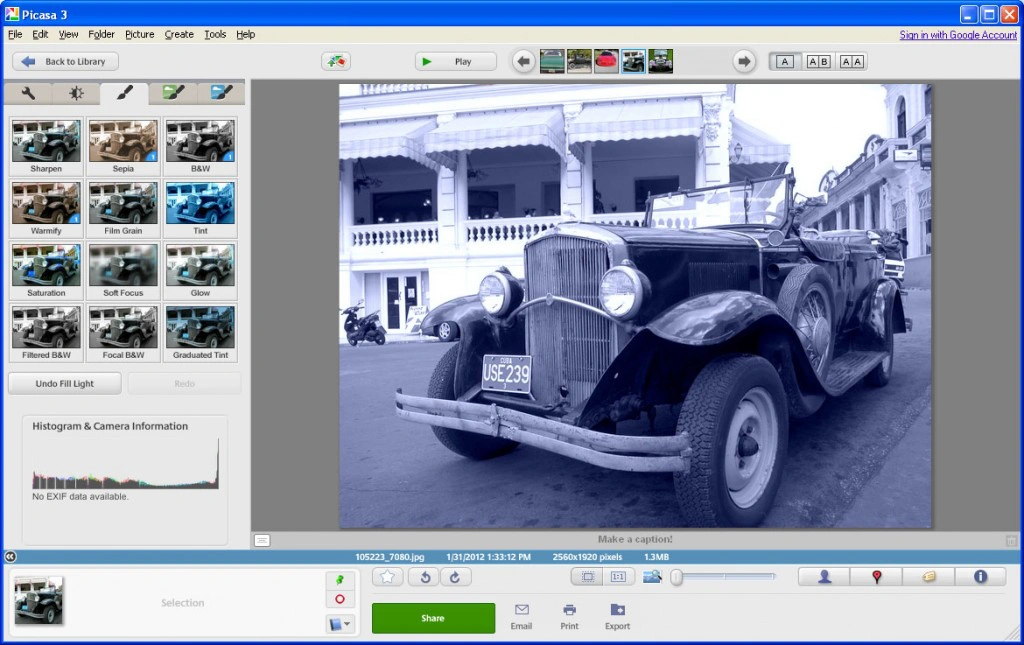
Task: Click Make a caption field
Action: pos(635,539)
